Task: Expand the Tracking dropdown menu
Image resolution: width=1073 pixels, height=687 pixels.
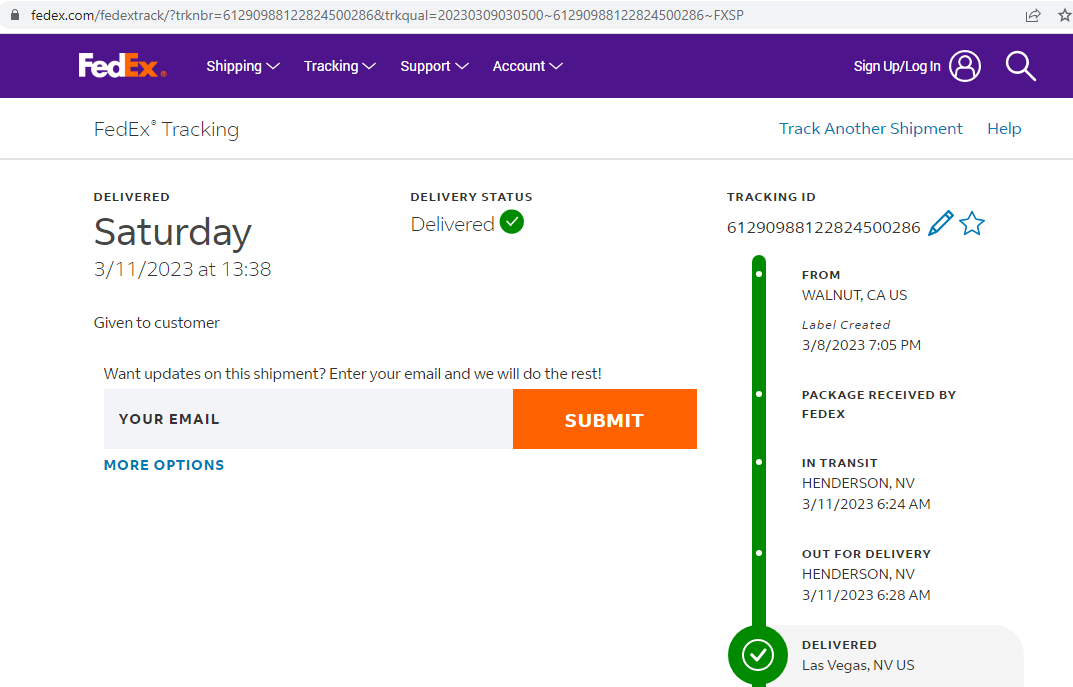Action: point(339,66)
